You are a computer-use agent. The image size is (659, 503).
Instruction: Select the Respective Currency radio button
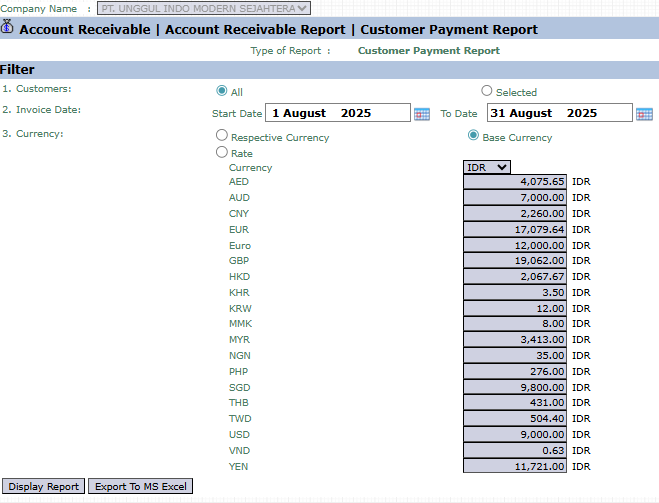(222, 135)
